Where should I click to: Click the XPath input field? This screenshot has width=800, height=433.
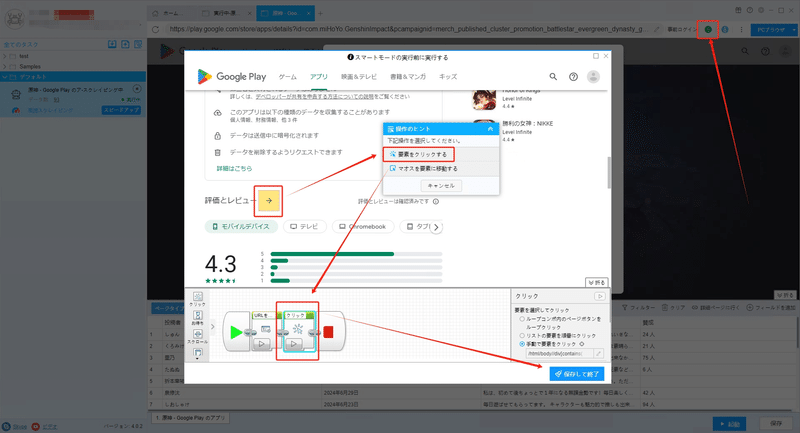tap(560, 353)
